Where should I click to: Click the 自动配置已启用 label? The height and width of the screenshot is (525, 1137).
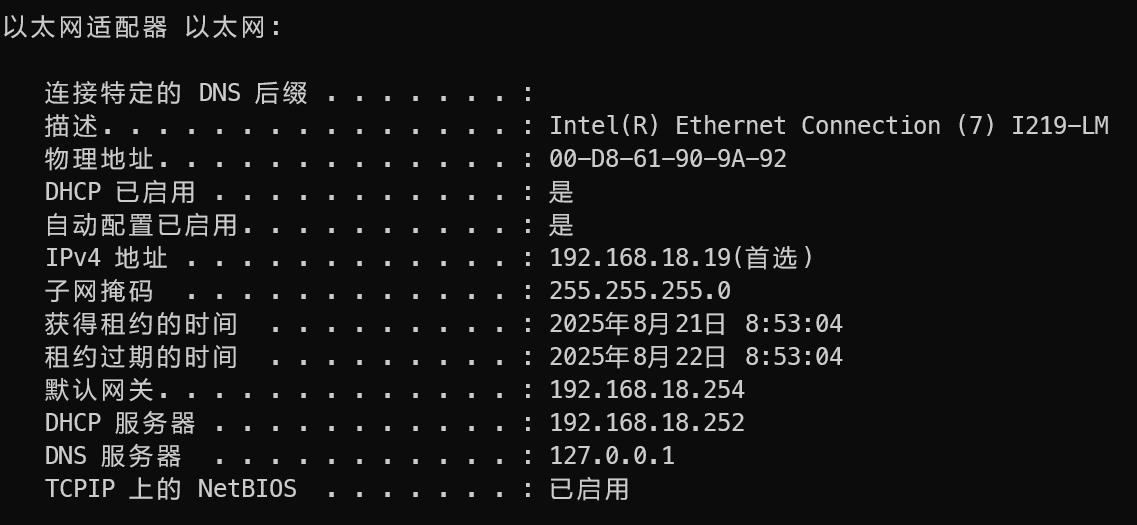point(141,225)
